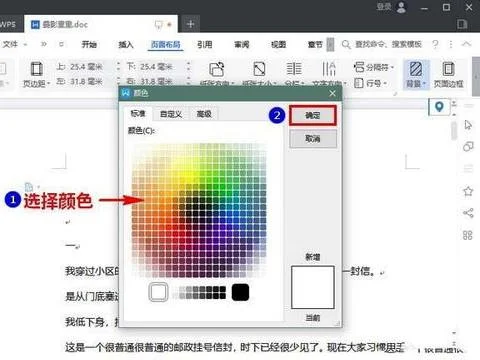Select the large black color swatch
The height and width of the screenshot is (360, 480).
[x=240, y=292]
